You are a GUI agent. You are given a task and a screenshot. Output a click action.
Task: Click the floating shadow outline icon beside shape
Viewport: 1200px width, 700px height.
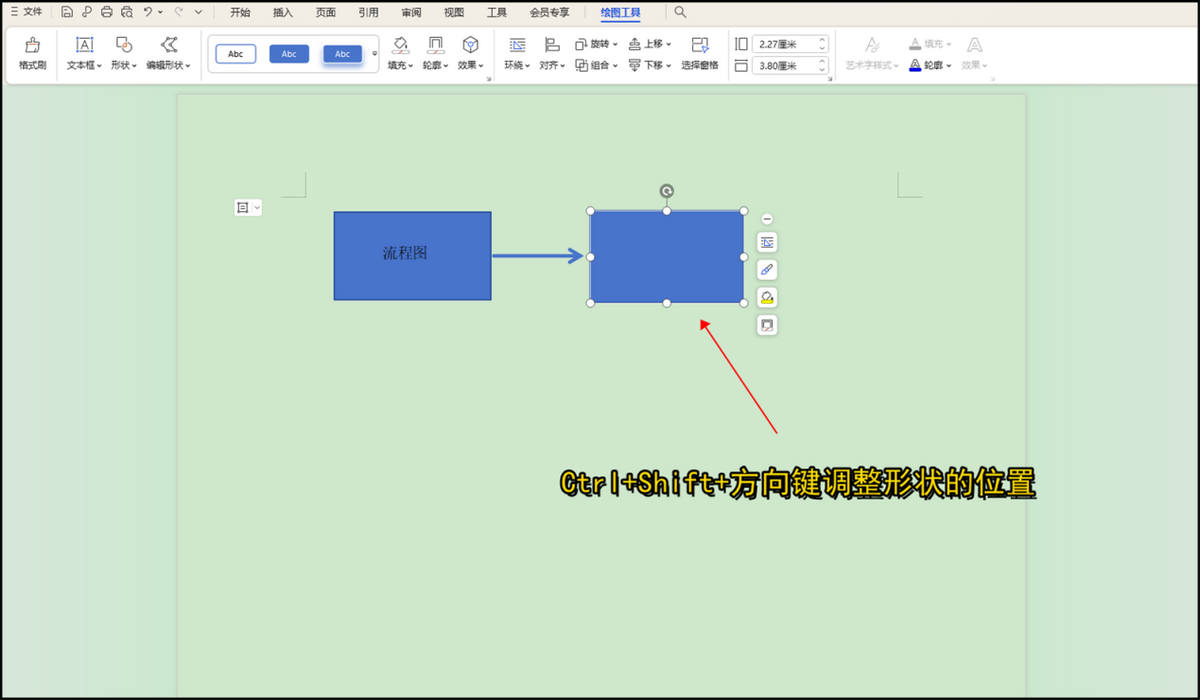click(767, 325)
